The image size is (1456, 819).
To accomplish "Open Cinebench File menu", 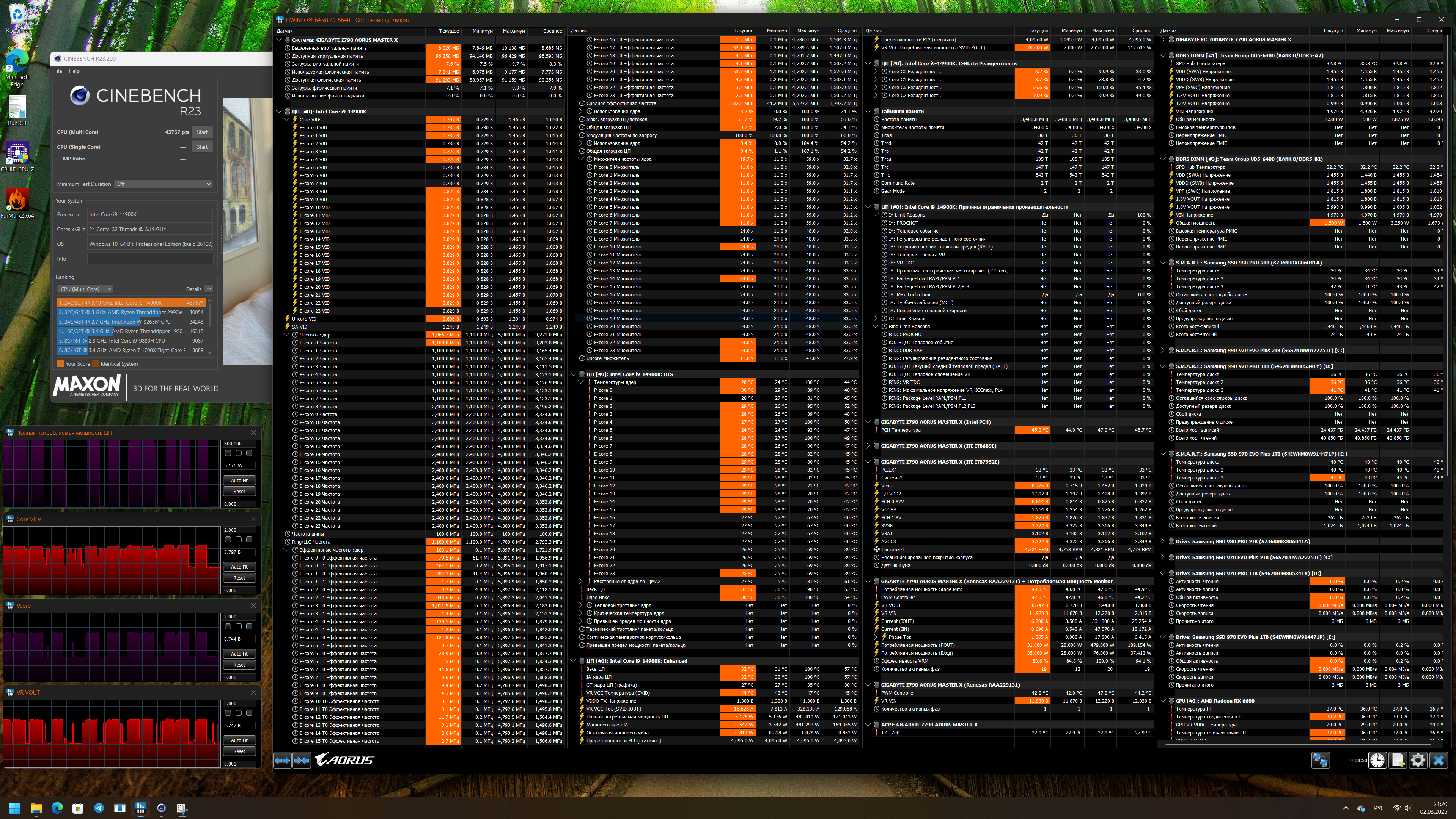I will pos(58,71).
